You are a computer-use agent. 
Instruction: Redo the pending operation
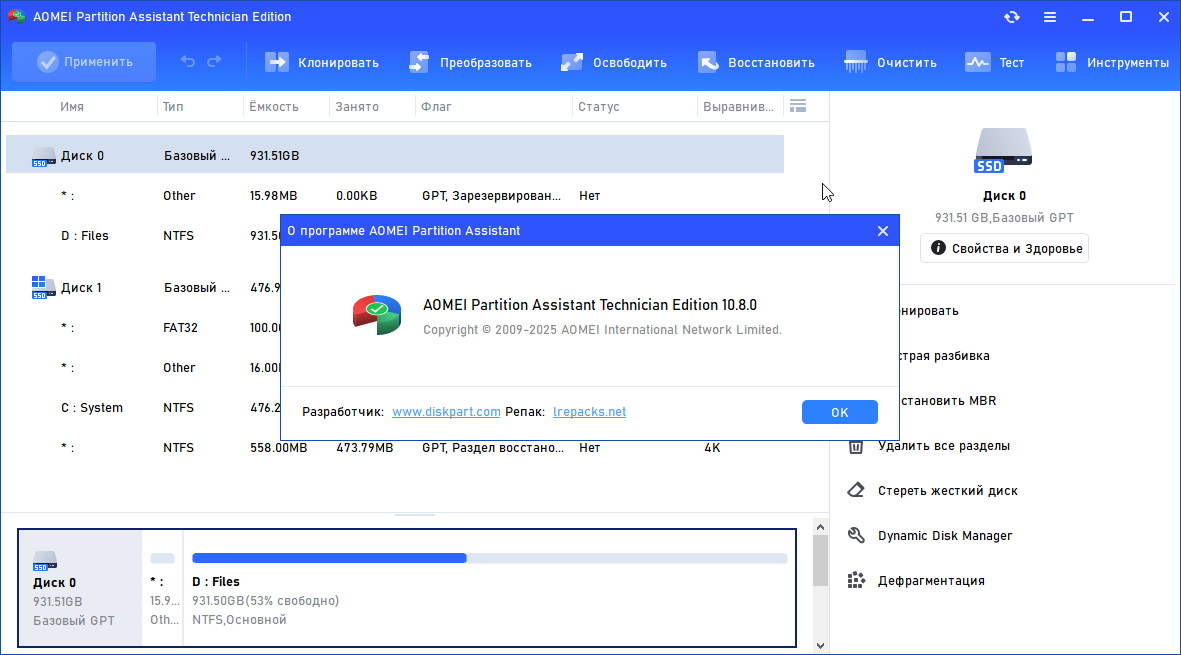215,62
